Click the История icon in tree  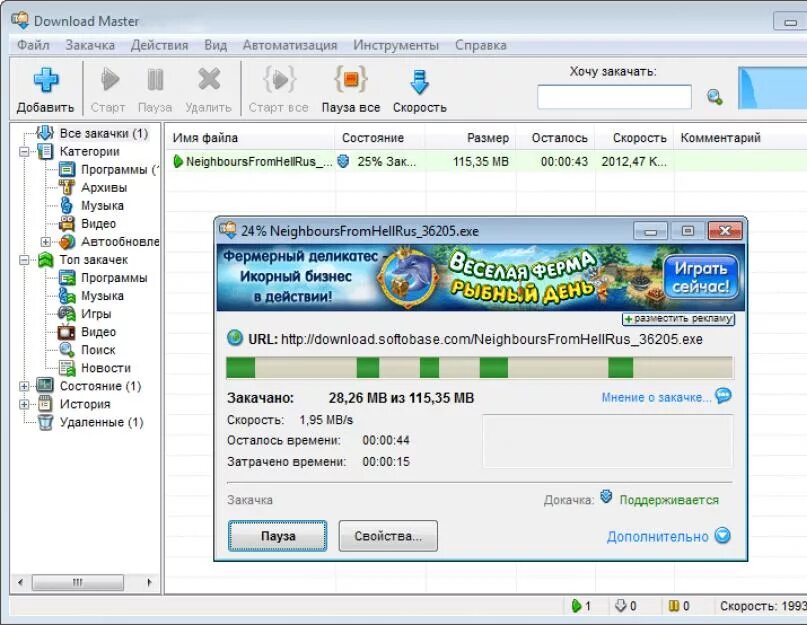pyautogui.click(x=45, y=404)
